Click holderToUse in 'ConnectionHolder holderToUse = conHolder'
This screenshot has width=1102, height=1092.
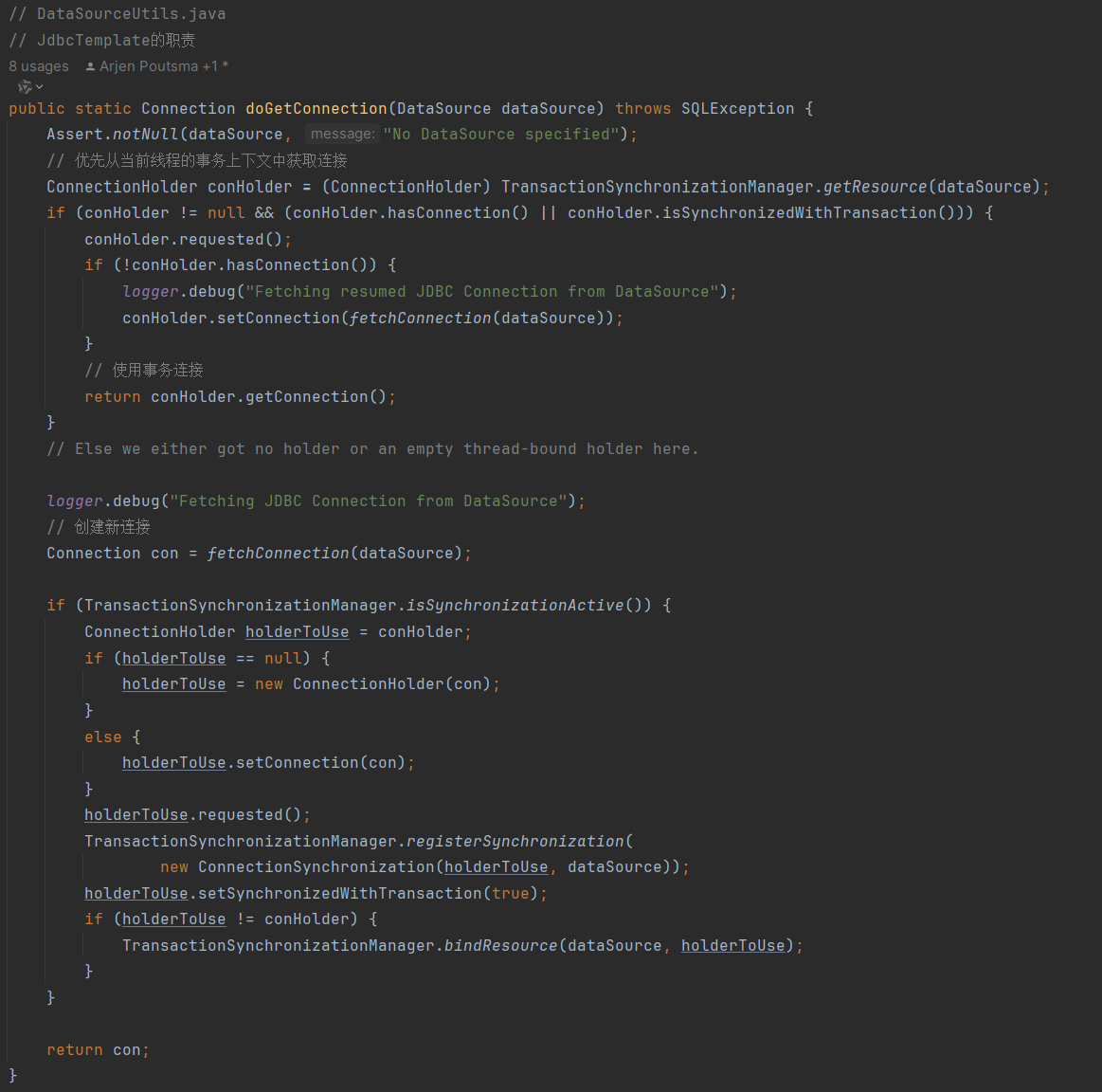(x=297, y=631)
